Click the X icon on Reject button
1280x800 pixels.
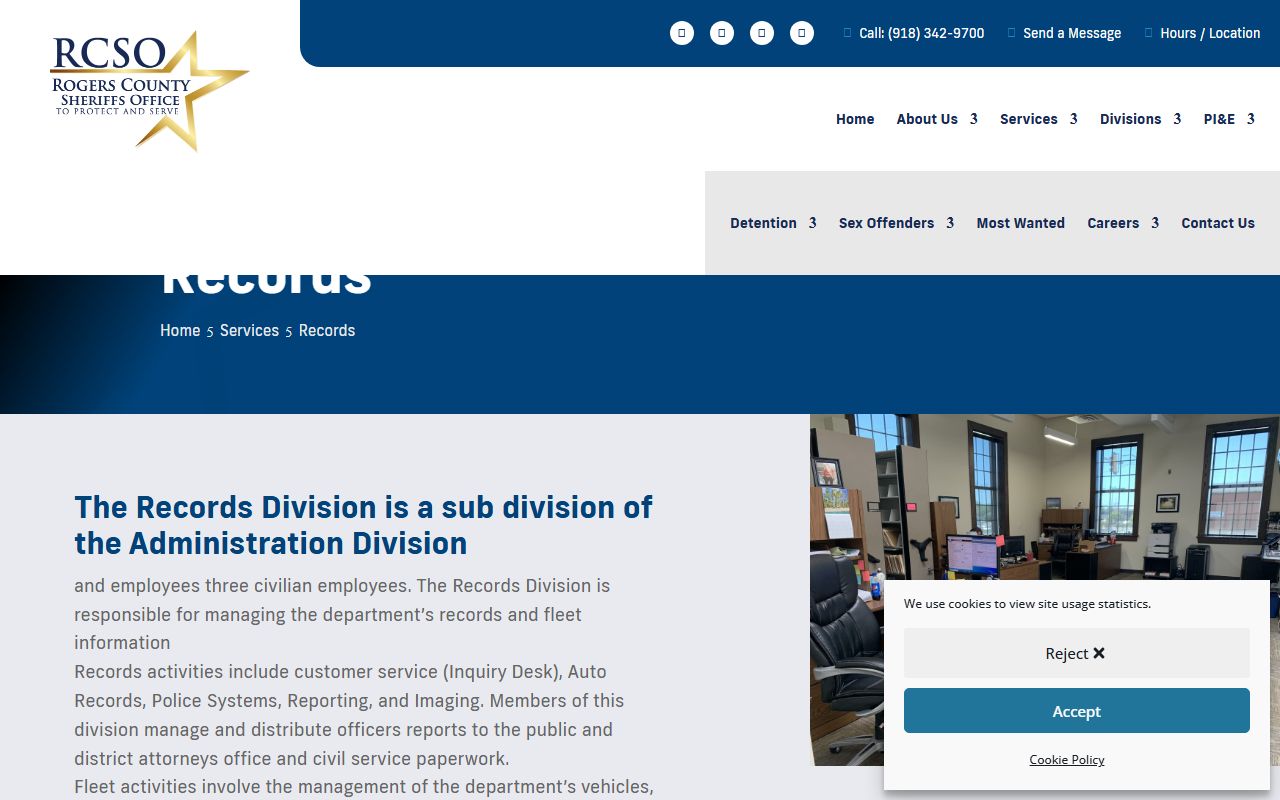click(1099, 653)
